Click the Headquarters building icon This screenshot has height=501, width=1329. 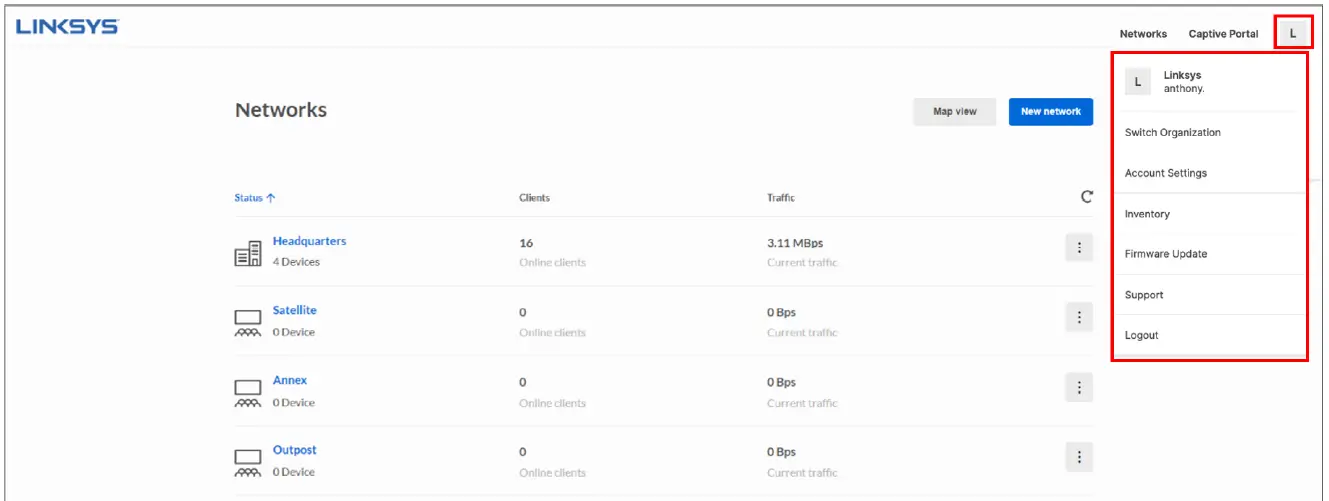(x=247, y=254)
